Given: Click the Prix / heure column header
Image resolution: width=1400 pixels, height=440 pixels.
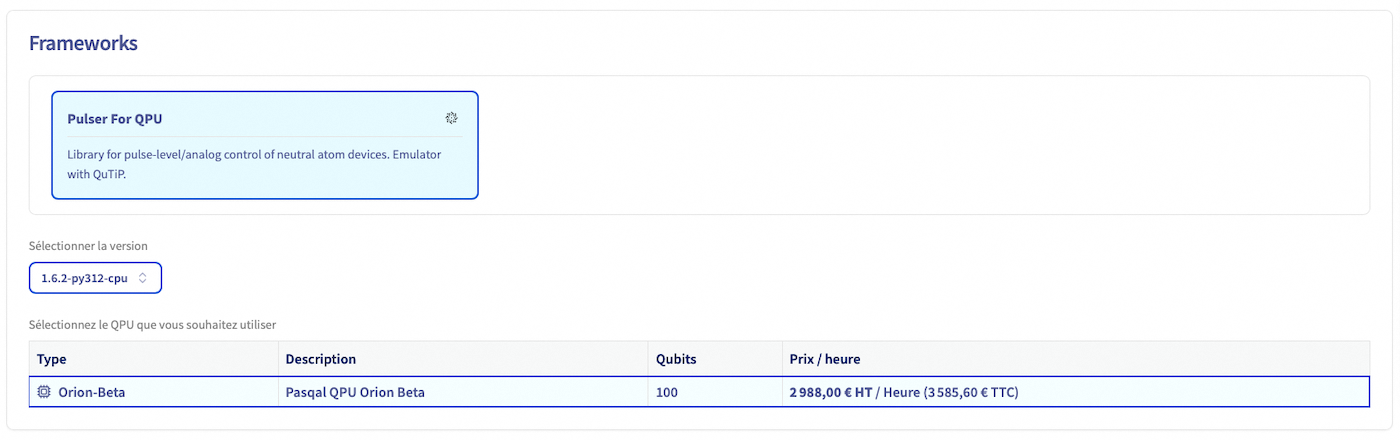Looking at the screenshot, I should click(x=824, y=359).
